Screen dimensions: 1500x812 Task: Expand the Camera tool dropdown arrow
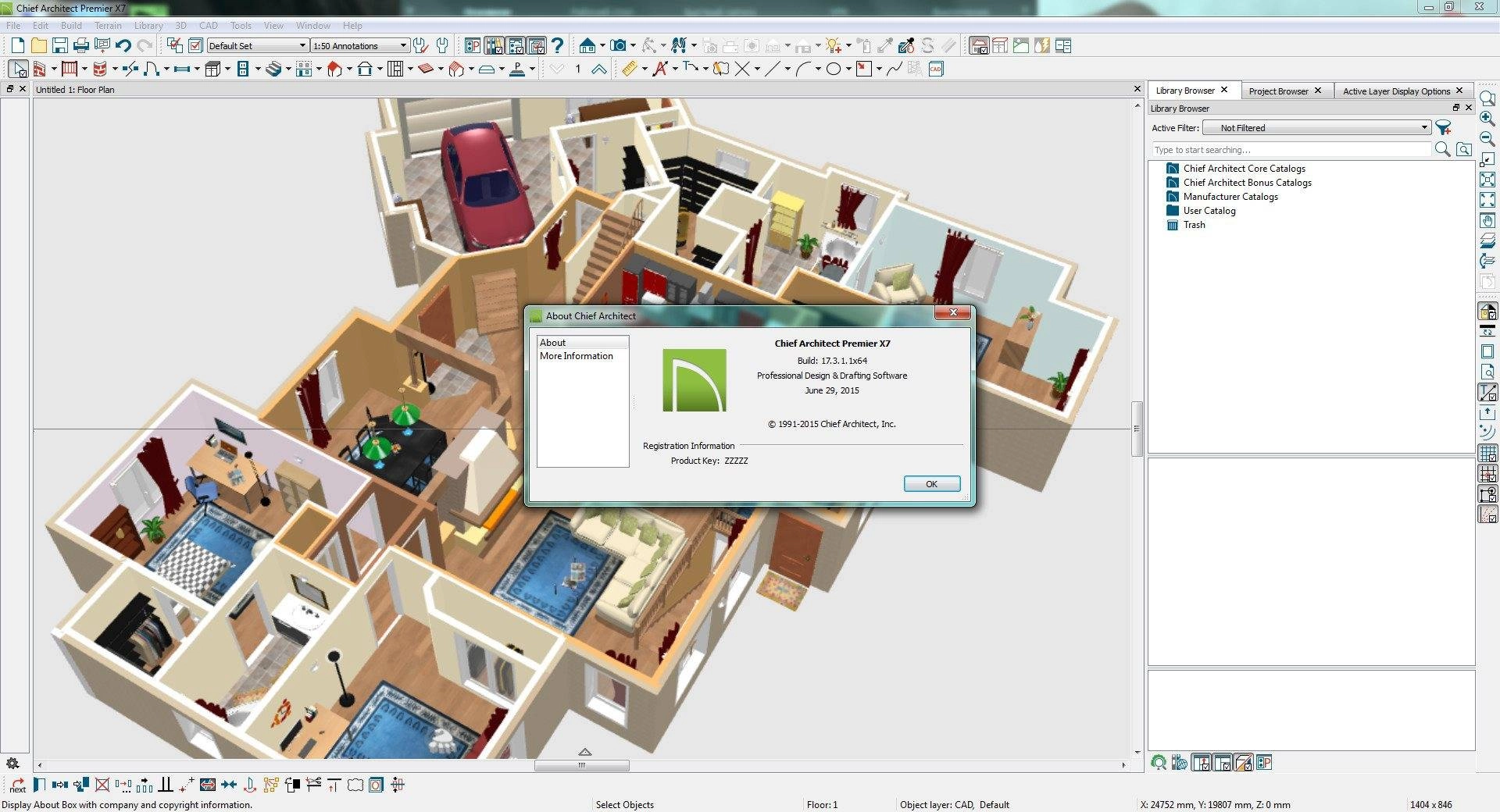[x=633, y=45]
